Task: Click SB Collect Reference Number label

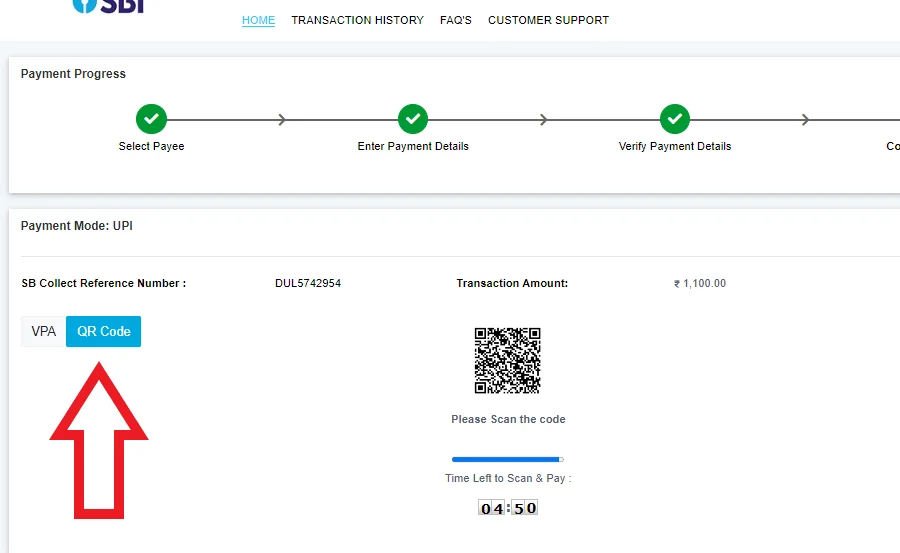Action: 104,283
